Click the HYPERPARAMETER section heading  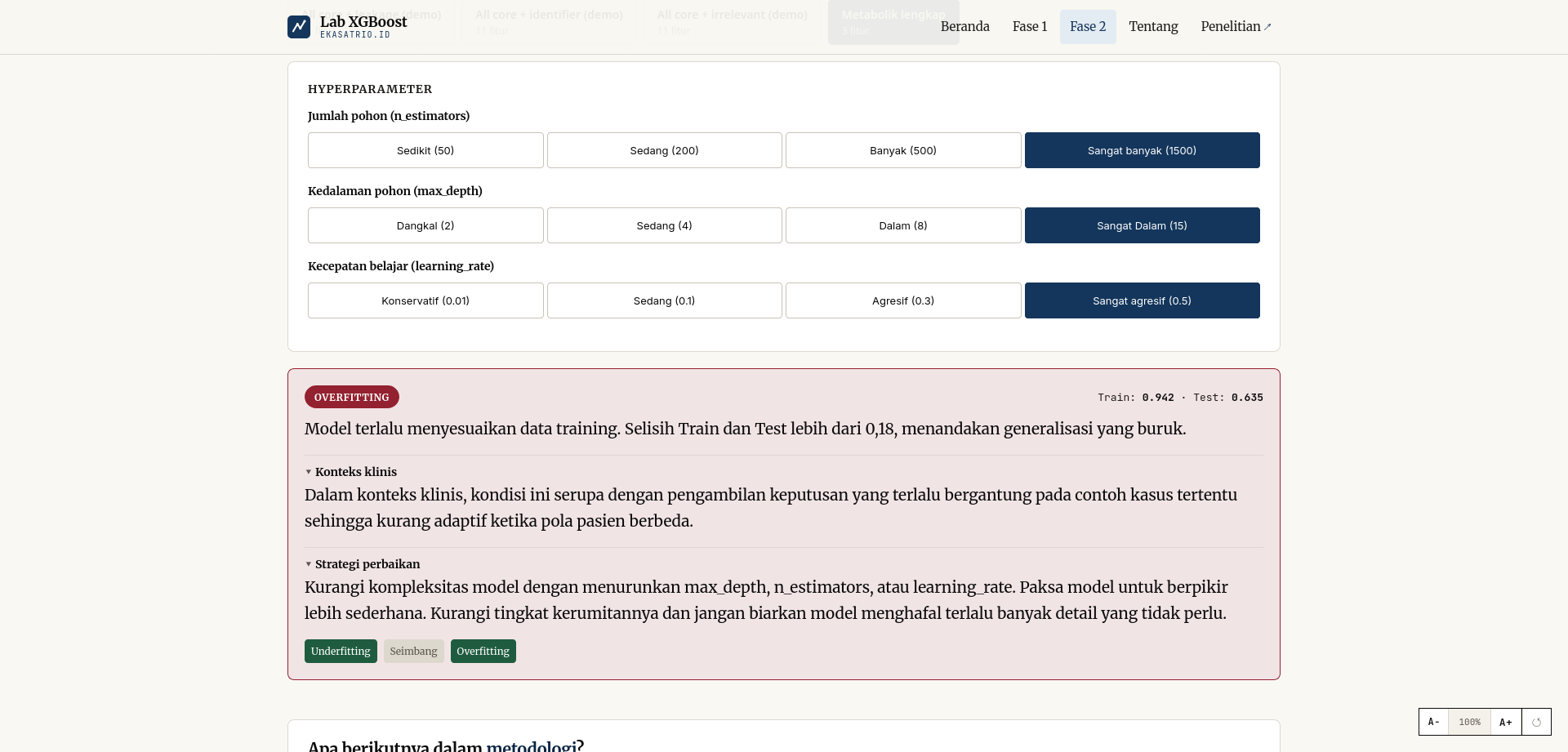point(370,89)
